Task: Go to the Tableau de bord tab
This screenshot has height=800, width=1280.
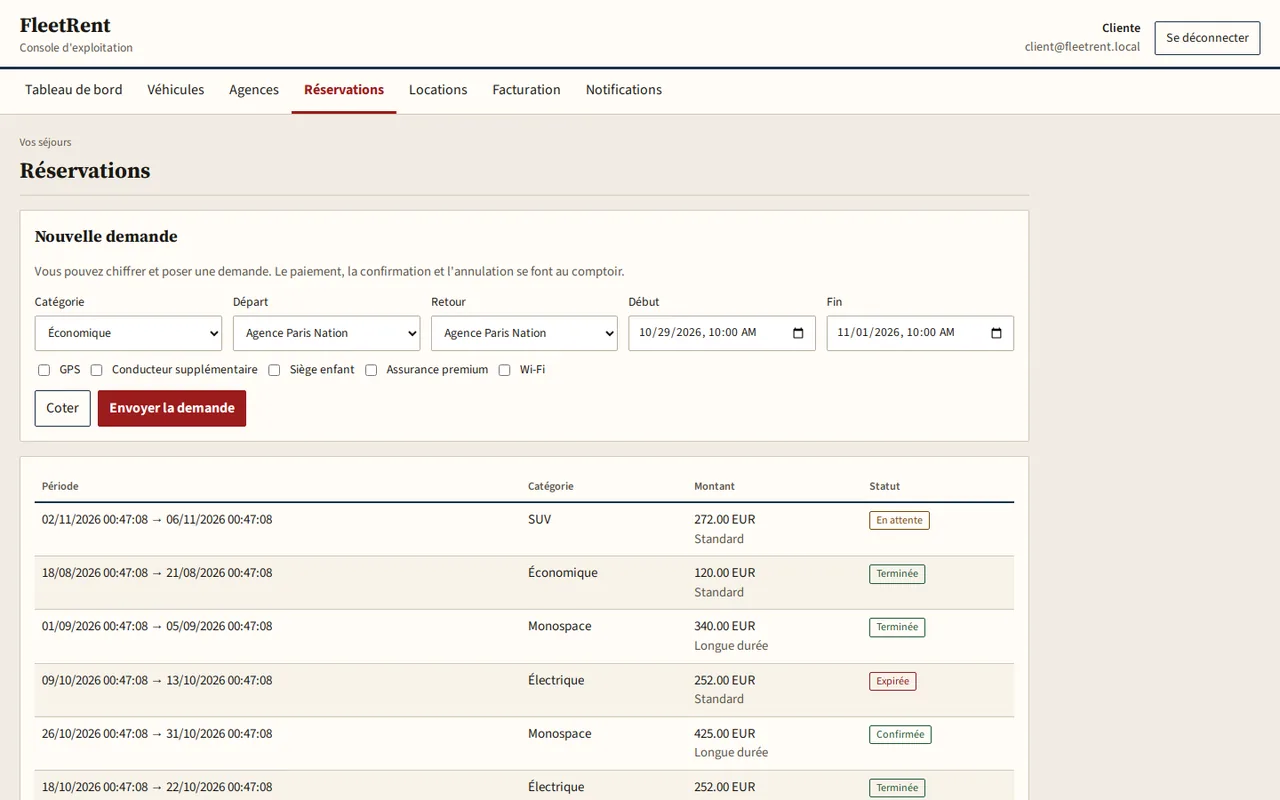Action: tap(74, 90)
